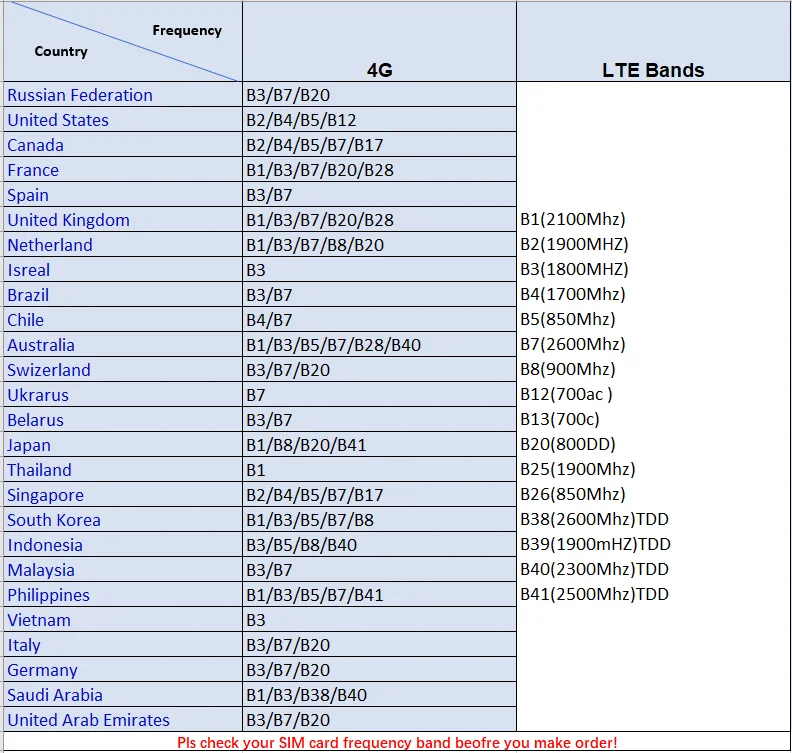Click the Italy country cell
Viewport: 792px width, 753px height.
point(123,644)
